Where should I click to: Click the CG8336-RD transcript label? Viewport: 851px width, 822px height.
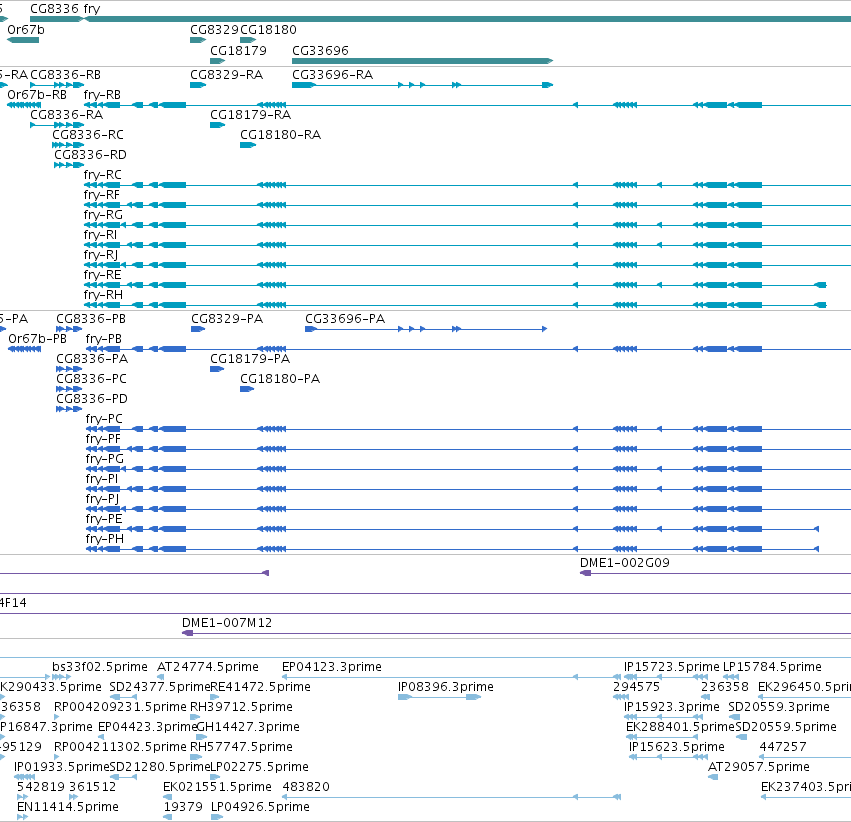coord(90,155)
